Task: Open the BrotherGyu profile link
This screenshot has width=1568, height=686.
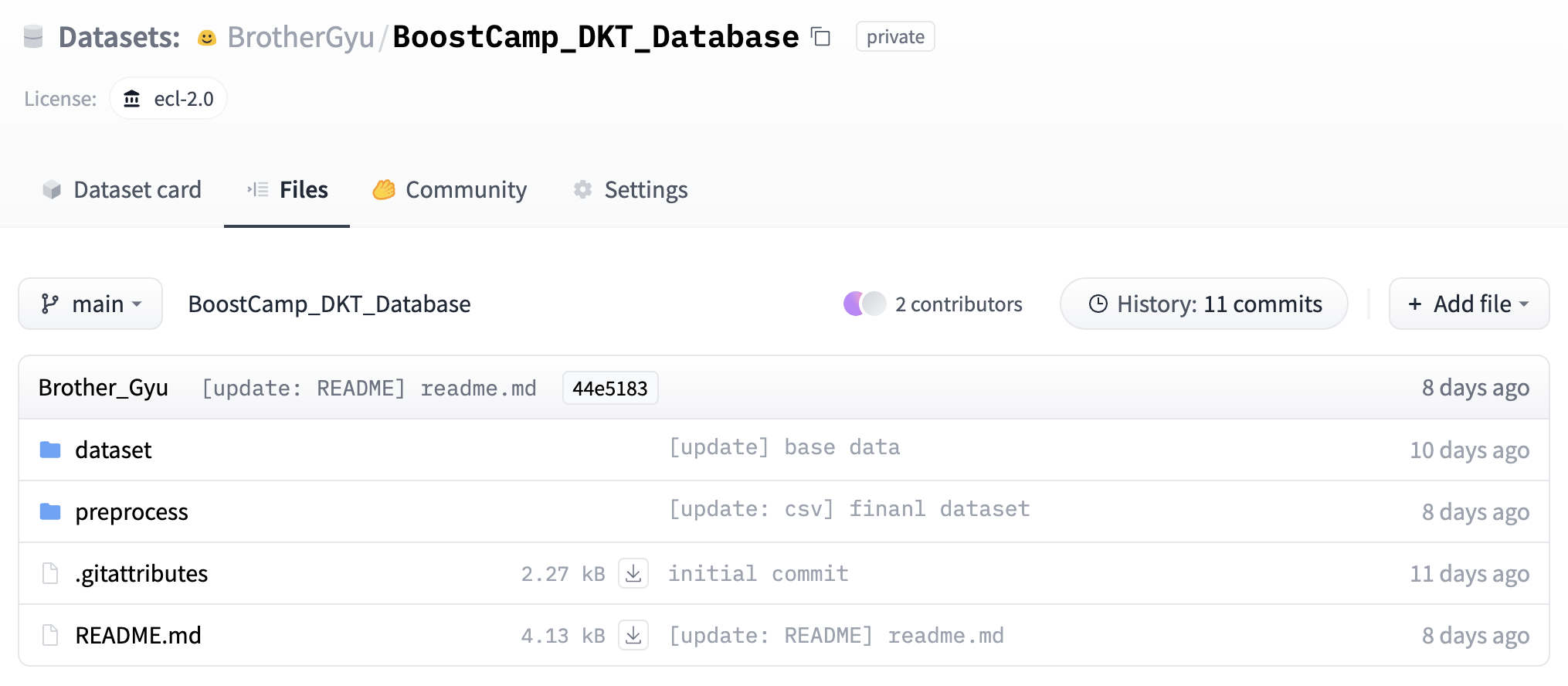Action: coord(300,37)
